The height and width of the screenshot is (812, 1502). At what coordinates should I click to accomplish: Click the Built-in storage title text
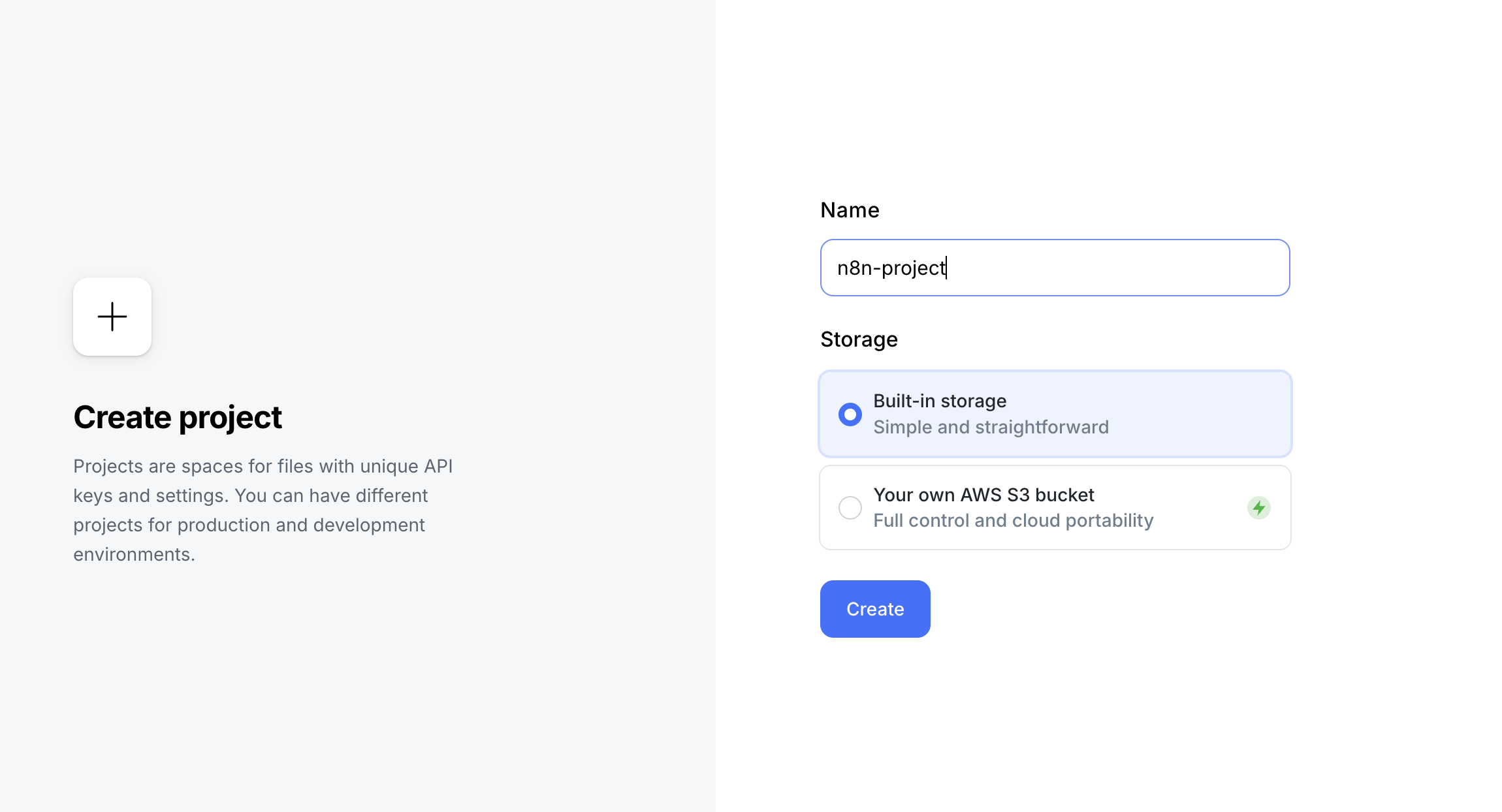click(x=940, y=401)
